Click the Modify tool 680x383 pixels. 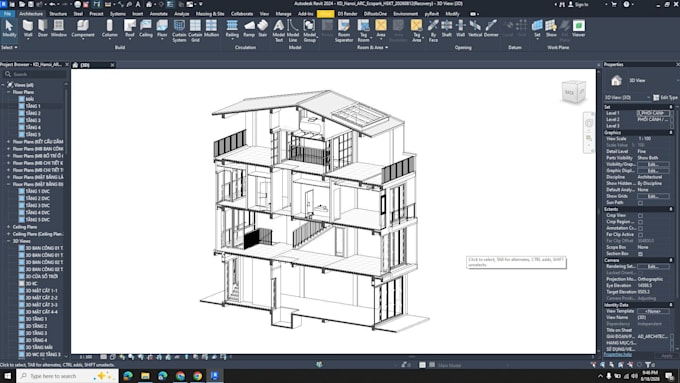tap(9, 29)
